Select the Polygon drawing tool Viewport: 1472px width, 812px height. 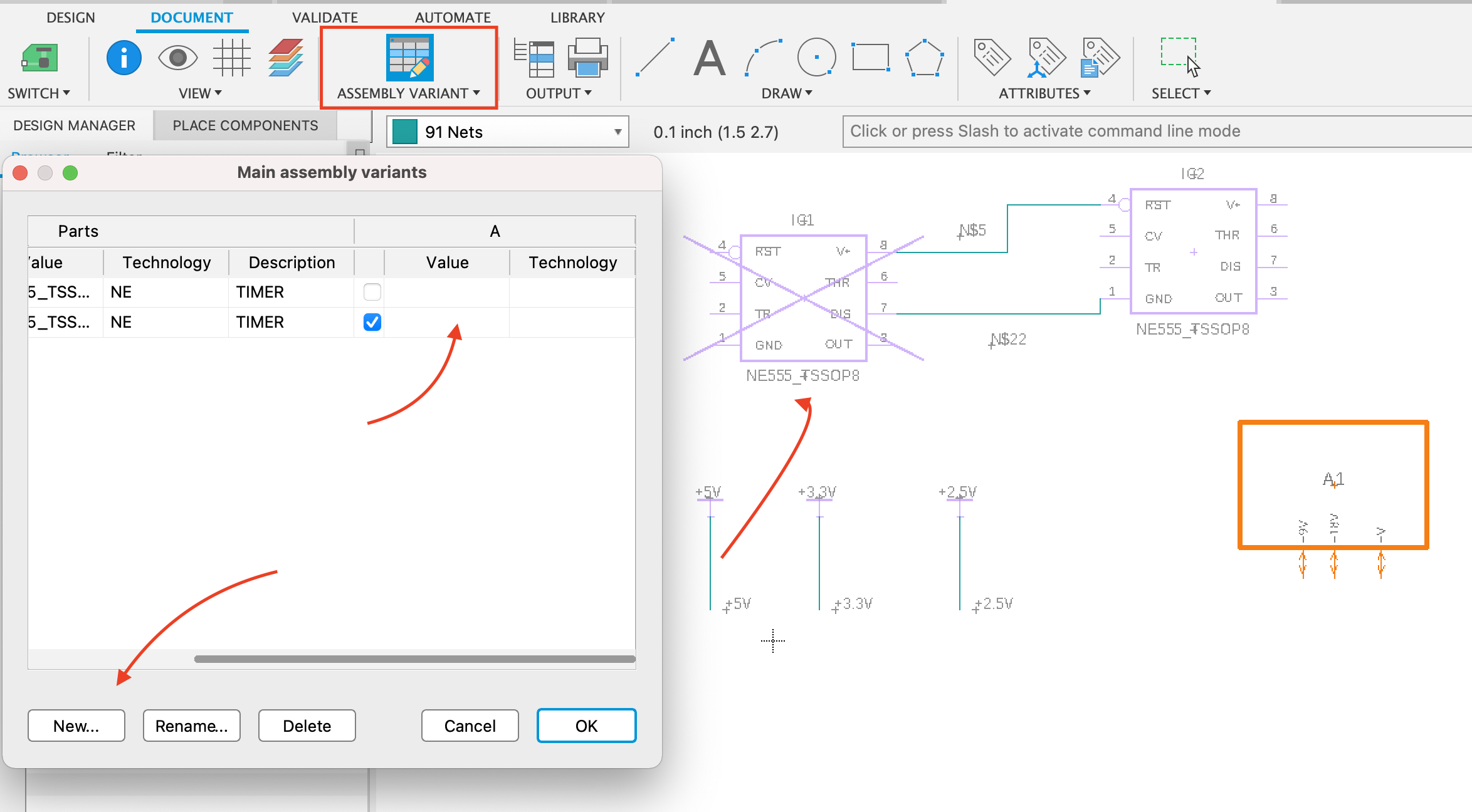tap(925, 58)
